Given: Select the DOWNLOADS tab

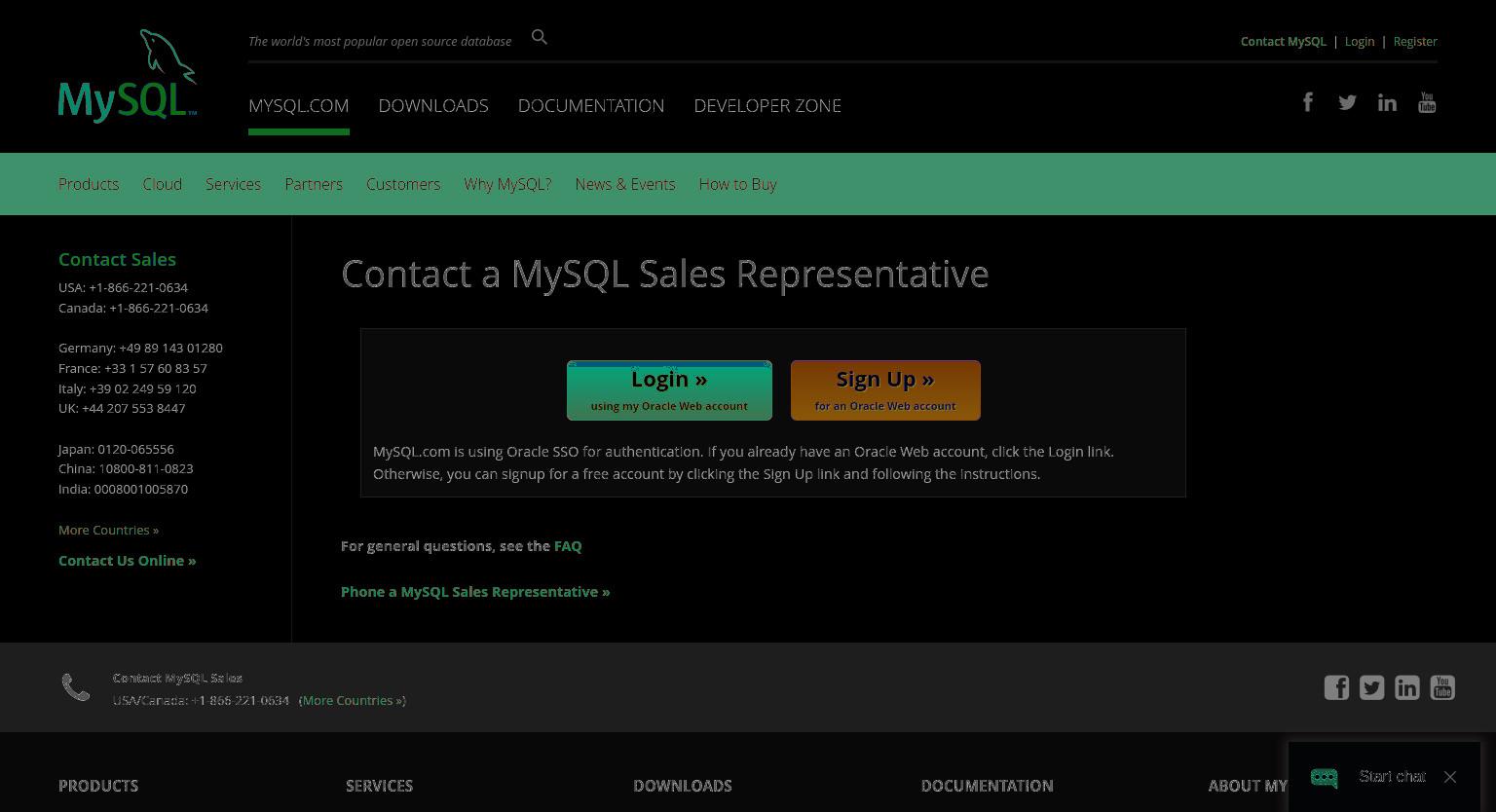Looking at the screenshot, I should (x=433, y=105).
